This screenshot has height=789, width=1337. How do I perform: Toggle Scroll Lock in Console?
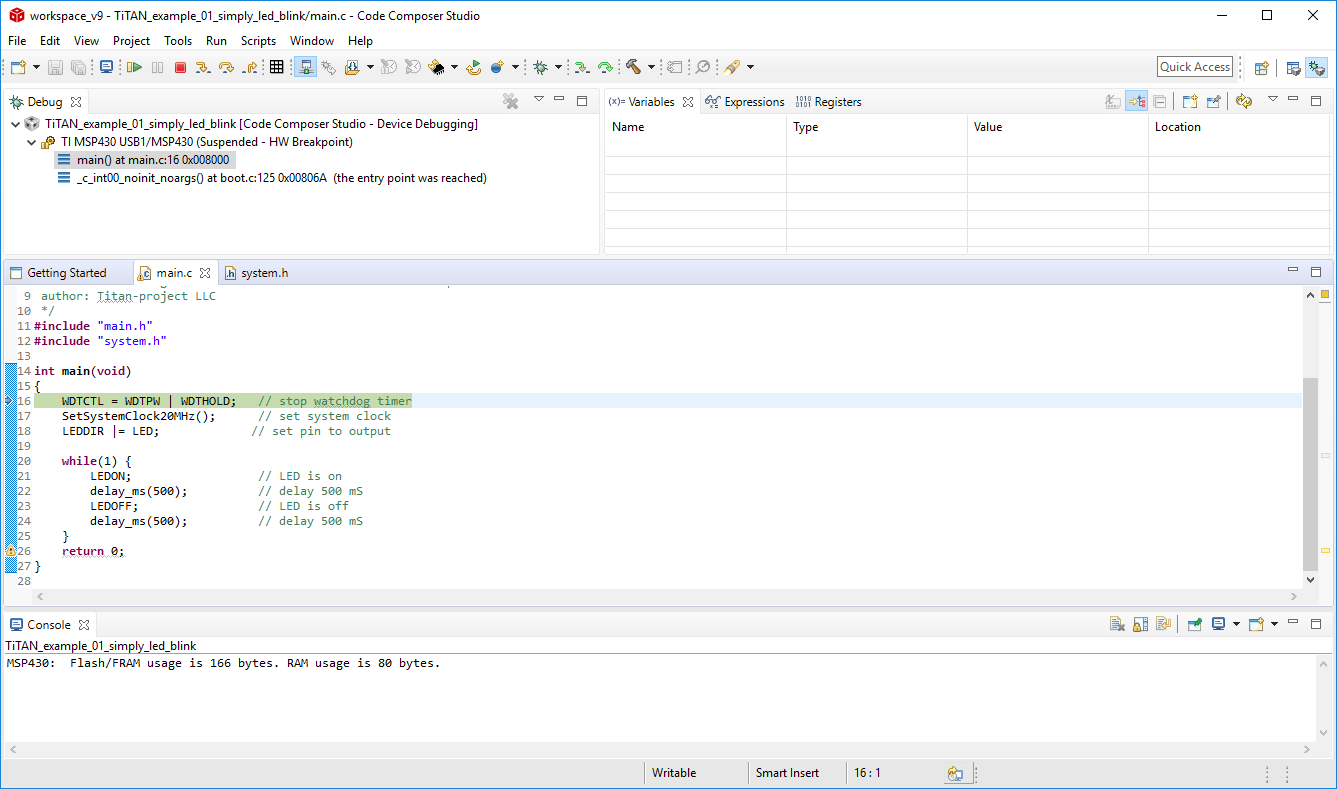tap(1140, 624)
